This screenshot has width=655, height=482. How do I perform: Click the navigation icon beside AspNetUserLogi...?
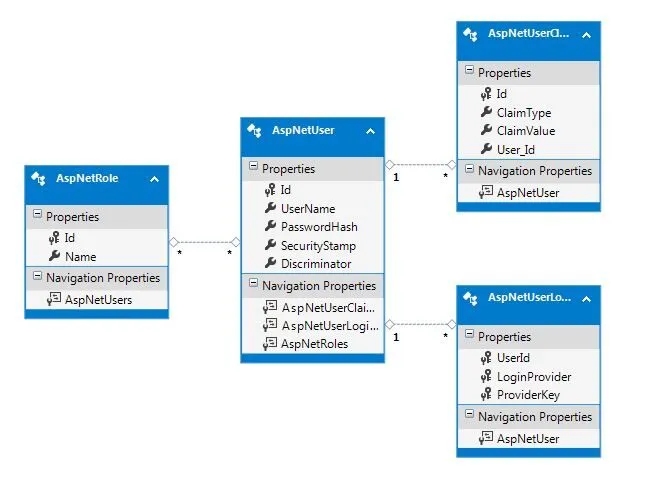click(270, 325)
